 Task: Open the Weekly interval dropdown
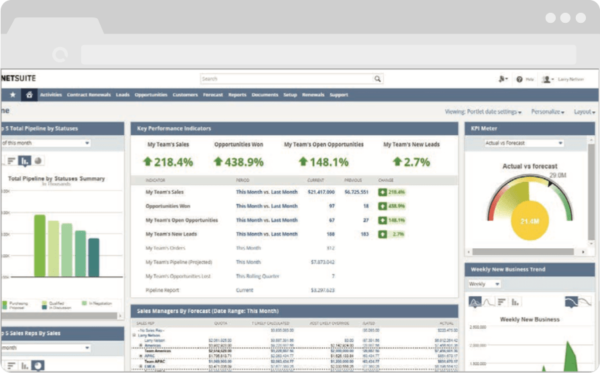tap(484, 284)
